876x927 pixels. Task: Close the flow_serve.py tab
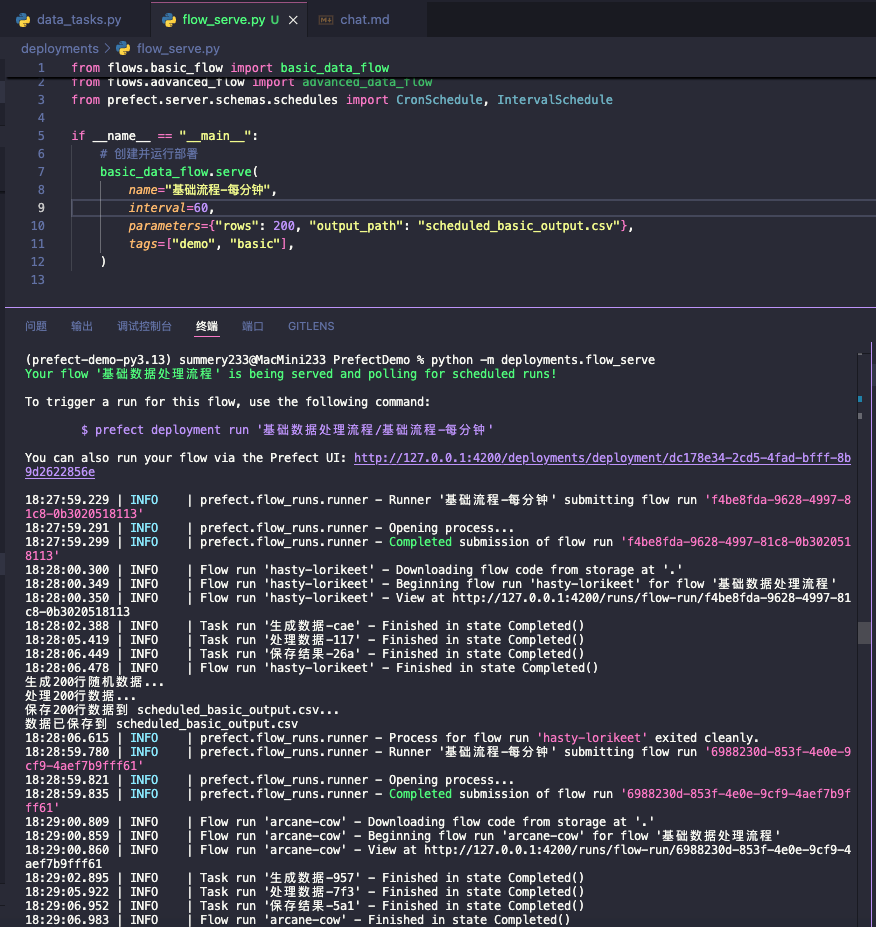[x=293, y=20]
